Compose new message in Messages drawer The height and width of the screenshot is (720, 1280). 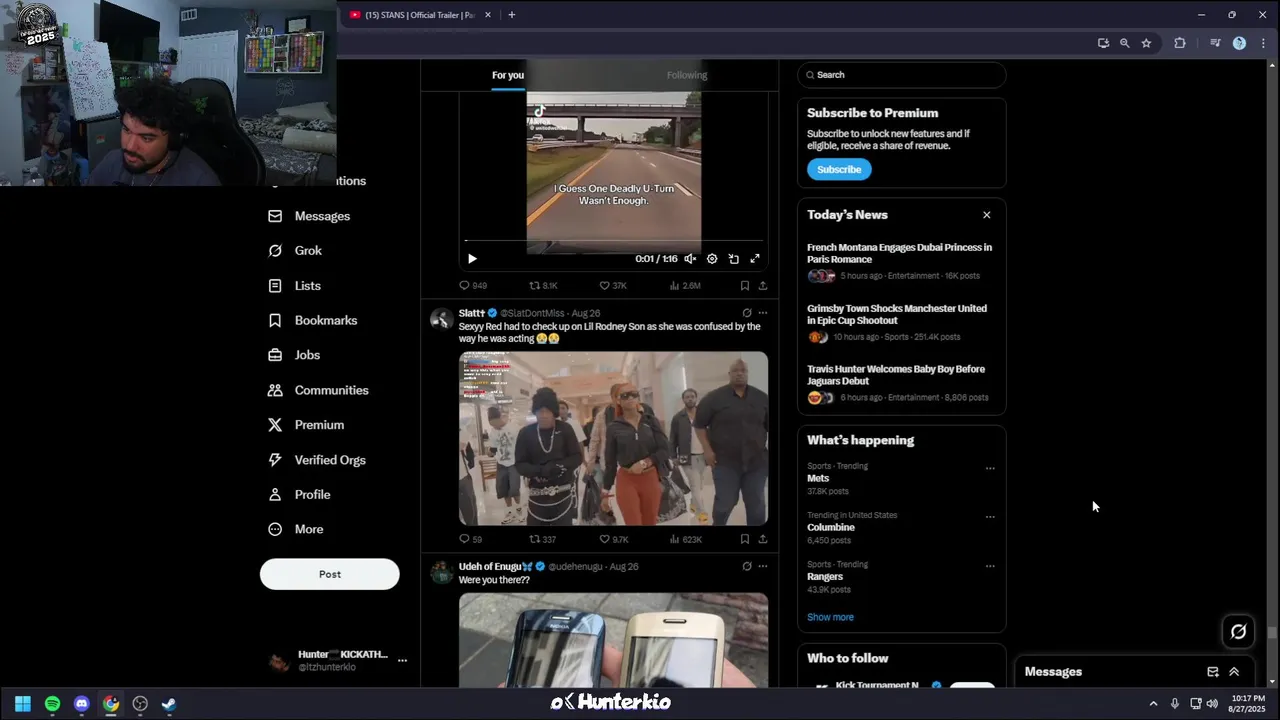coord(1212,672)
